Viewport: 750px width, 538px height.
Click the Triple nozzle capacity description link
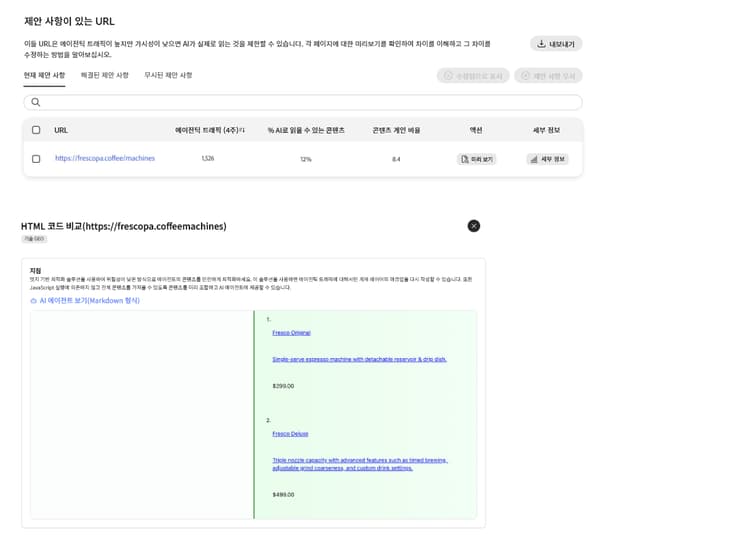360,464
